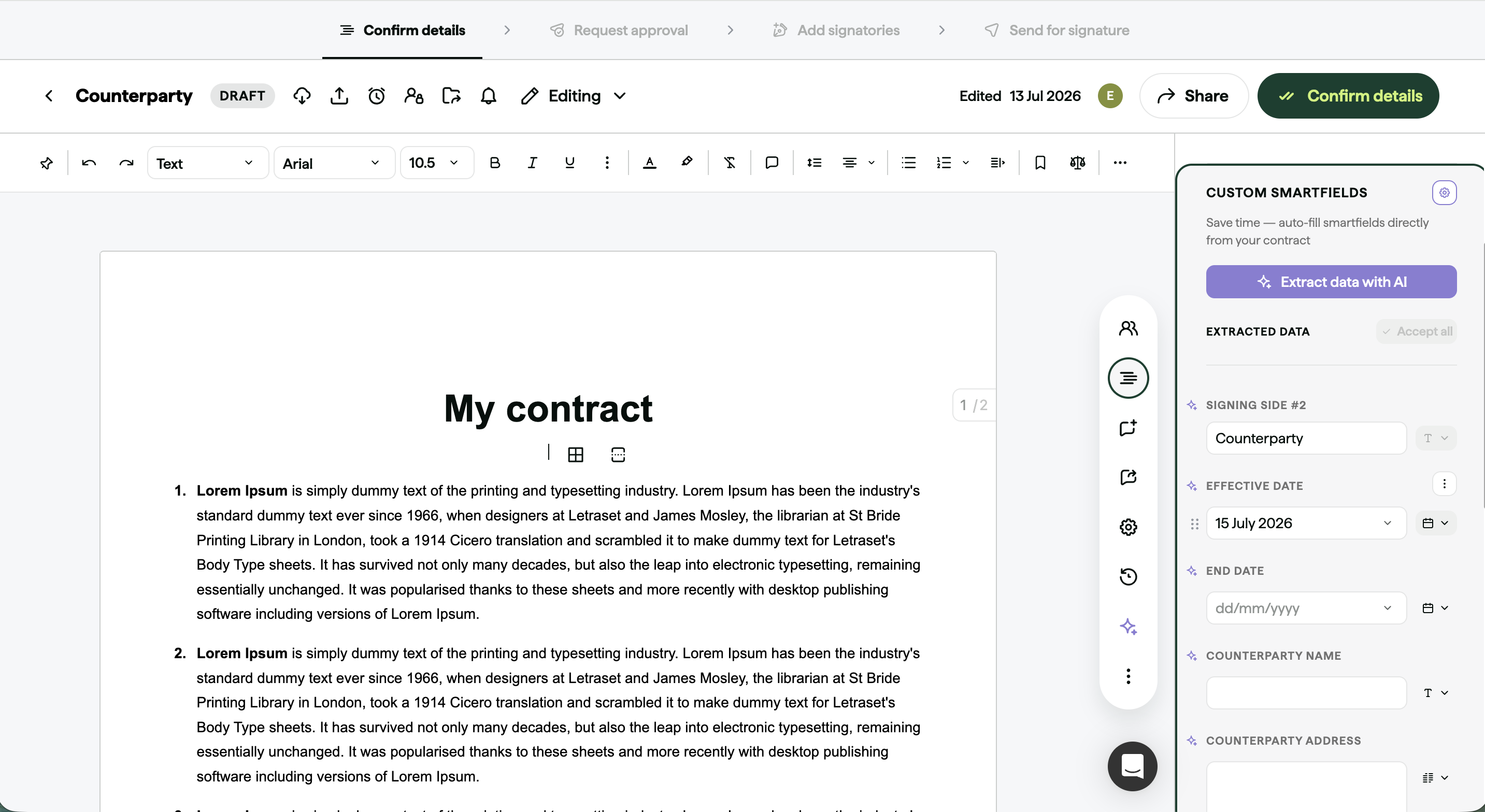Select the Confirm details step tab

(x=403, y=30)
